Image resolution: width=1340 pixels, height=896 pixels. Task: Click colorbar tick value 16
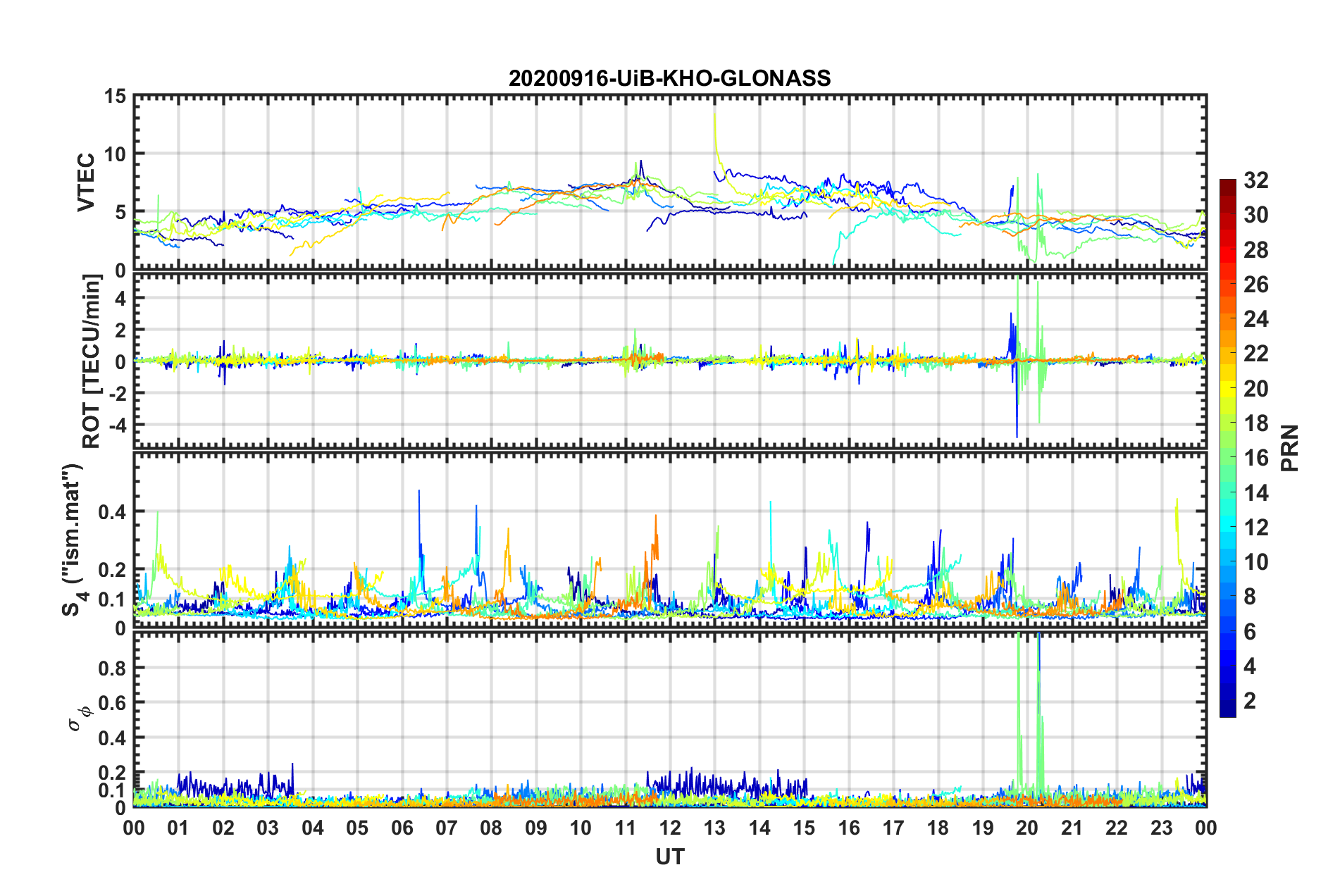tap(1255, 458)
